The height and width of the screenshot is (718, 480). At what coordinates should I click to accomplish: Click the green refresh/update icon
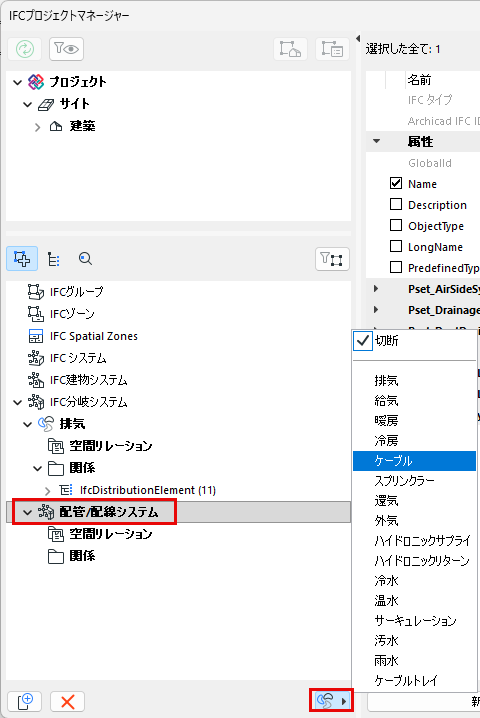pos(25,49)
